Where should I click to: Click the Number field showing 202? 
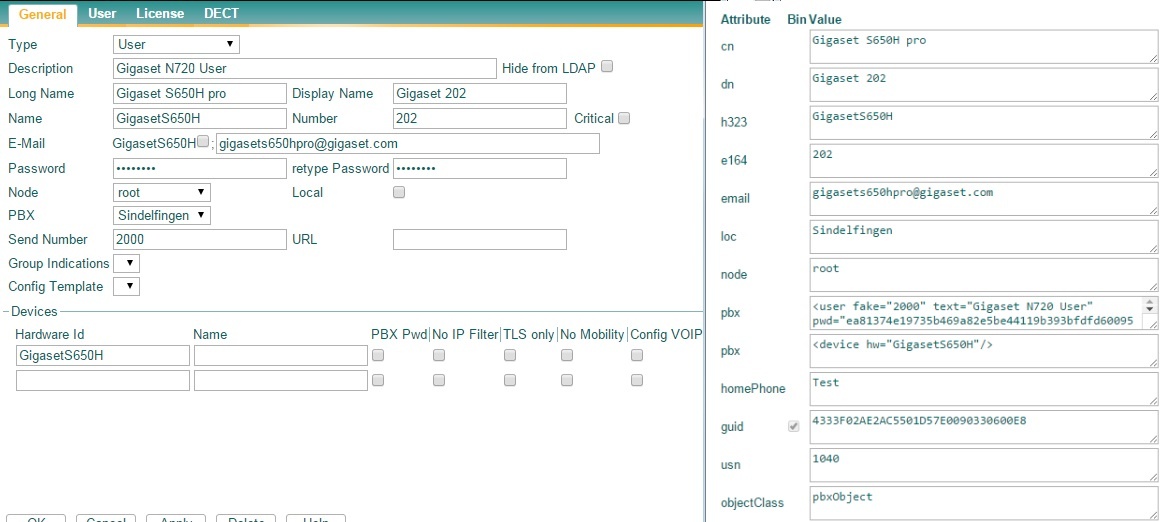(x=480, y=118)
